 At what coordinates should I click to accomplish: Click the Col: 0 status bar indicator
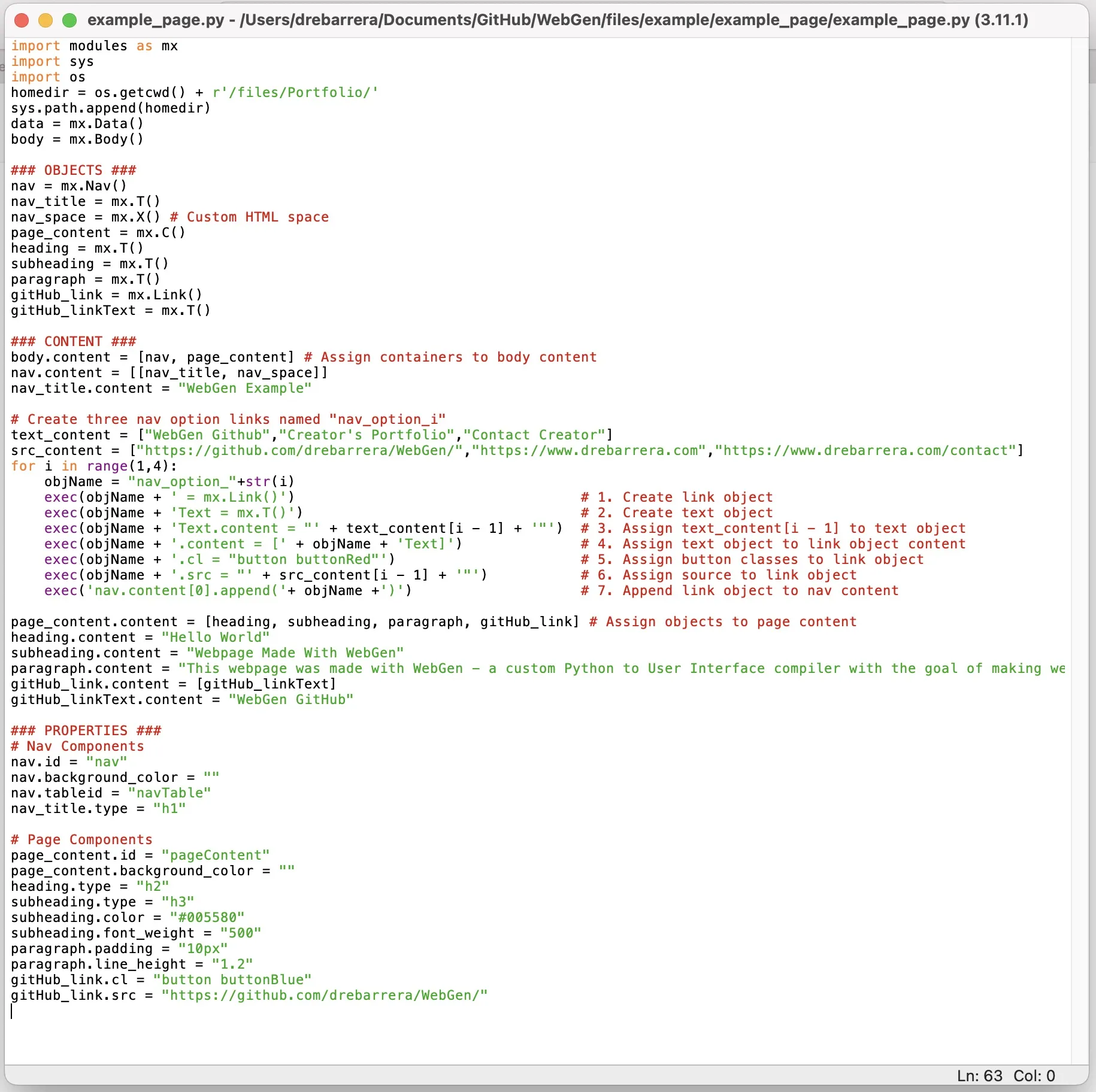[x=1034, y=1076]
